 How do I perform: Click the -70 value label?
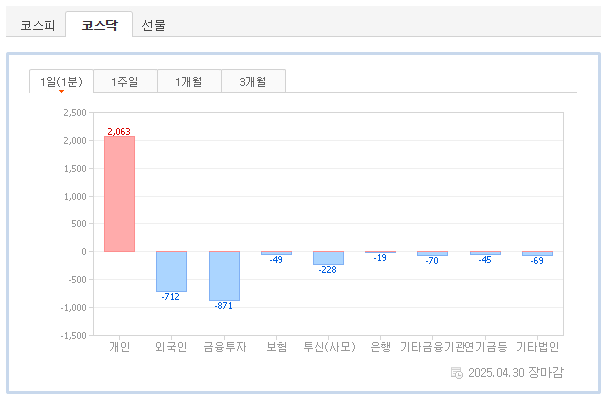click(432, 260)
